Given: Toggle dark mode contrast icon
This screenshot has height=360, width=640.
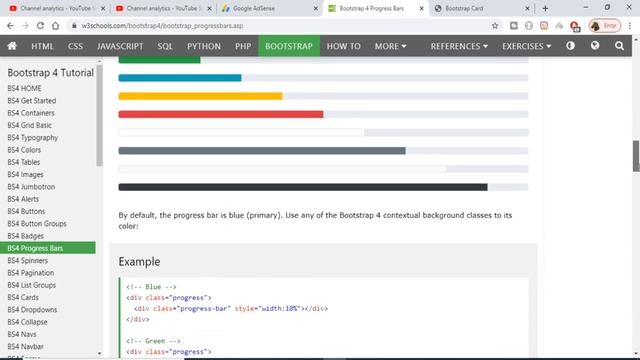Looking at the screenshot, I should tap(570, 46).
